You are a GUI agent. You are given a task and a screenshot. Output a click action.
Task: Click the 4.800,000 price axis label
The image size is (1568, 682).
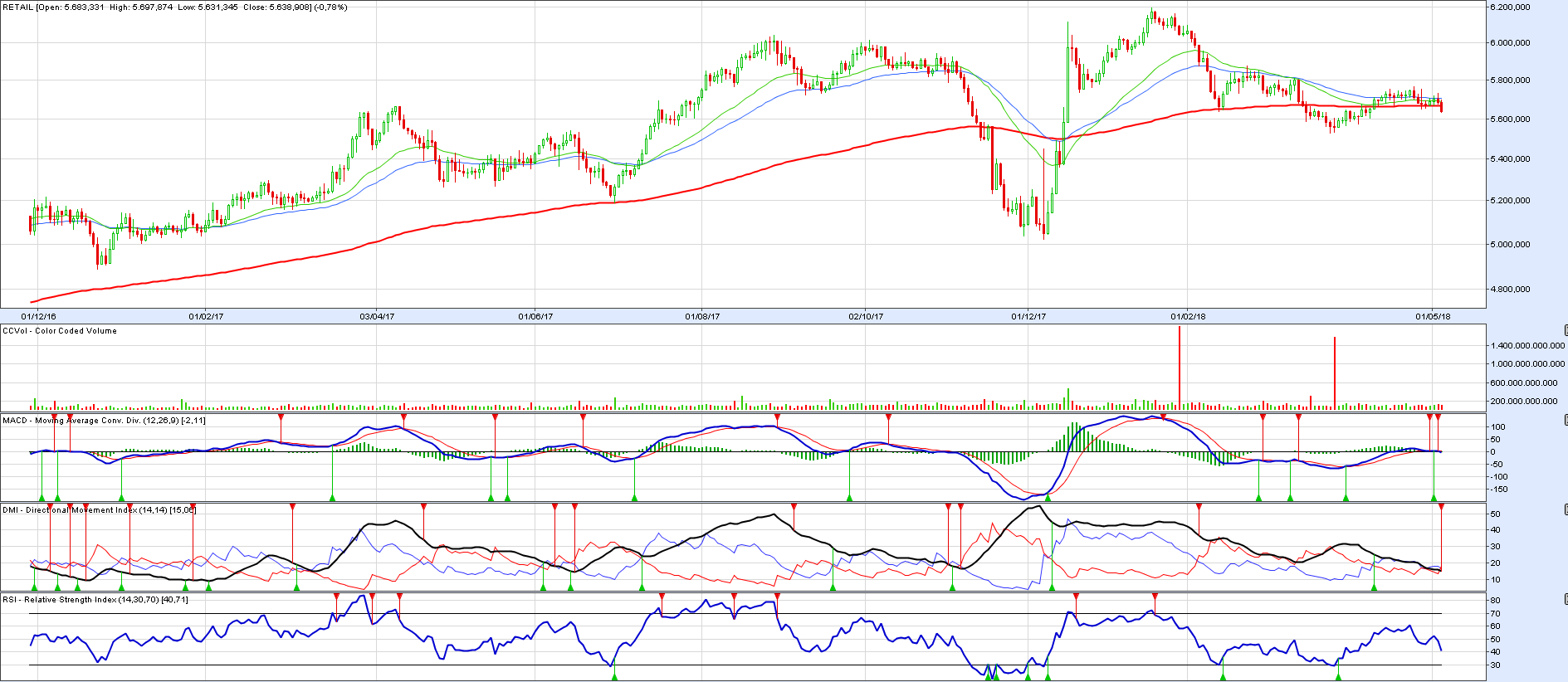coord(1511,289)
